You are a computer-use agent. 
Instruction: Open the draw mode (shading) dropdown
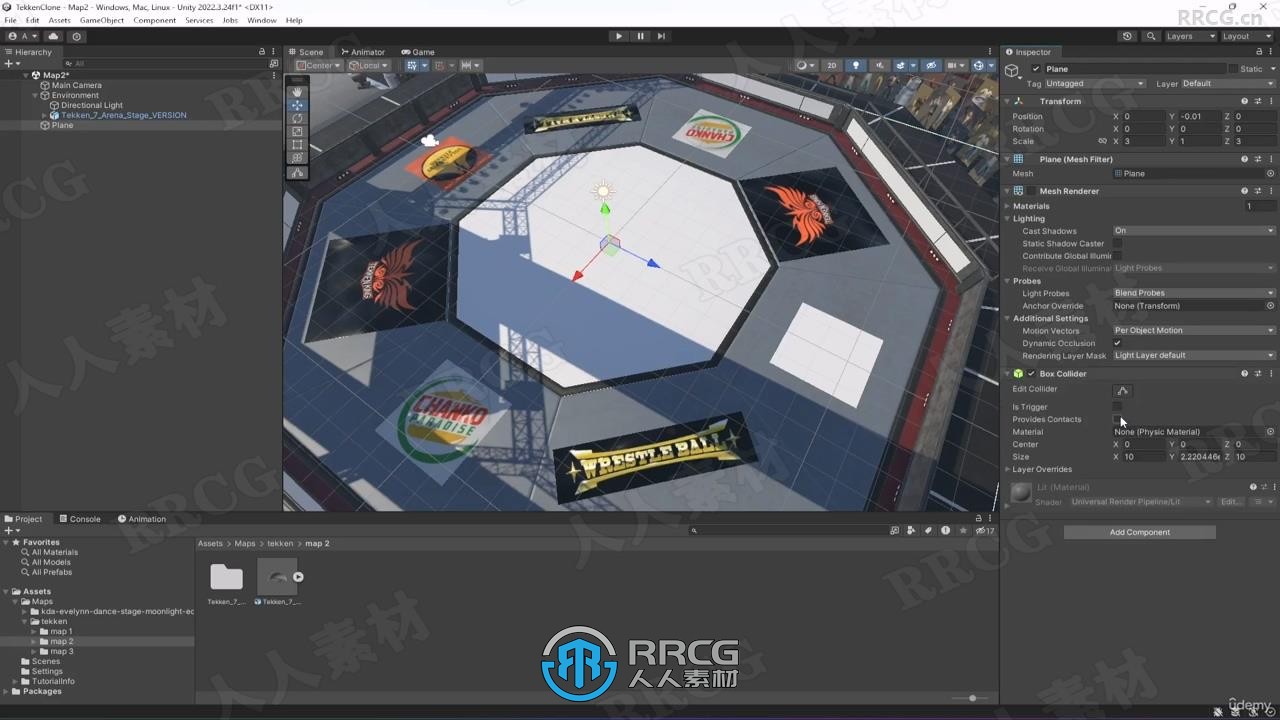coord(804,66)
